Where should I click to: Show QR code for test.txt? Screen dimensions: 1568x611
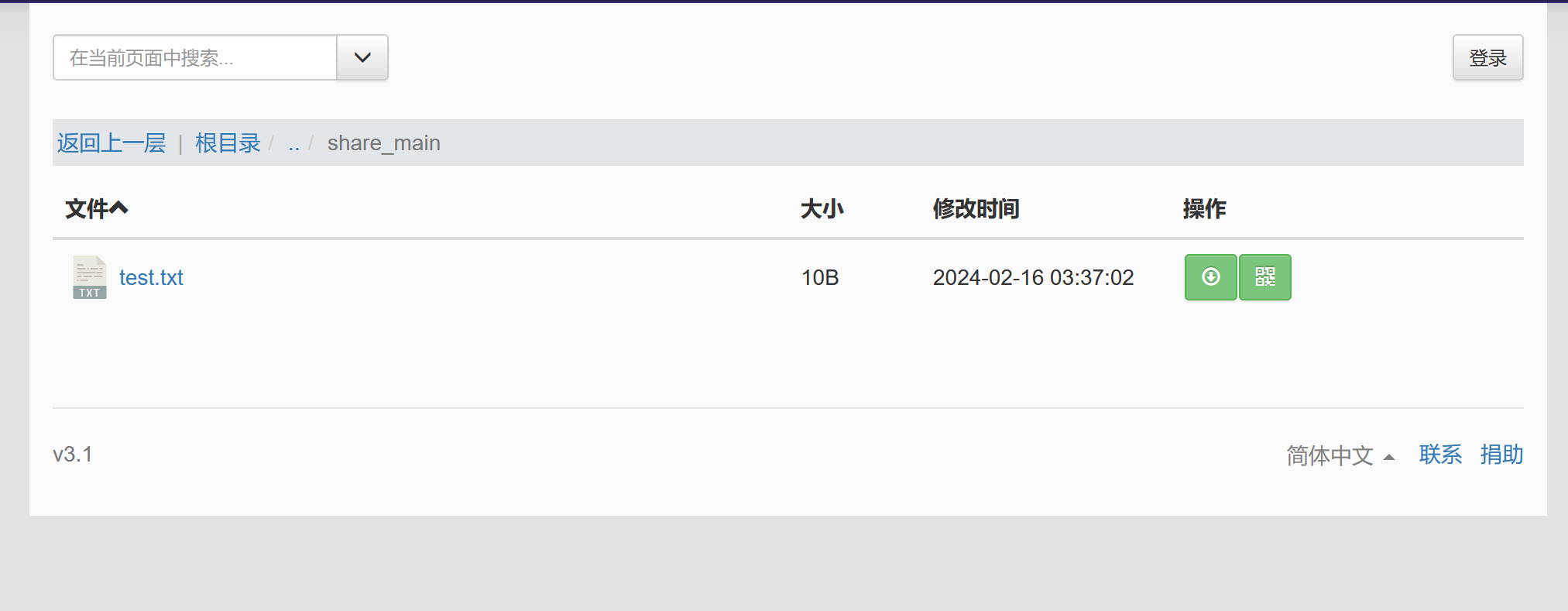pos(1264,277)
